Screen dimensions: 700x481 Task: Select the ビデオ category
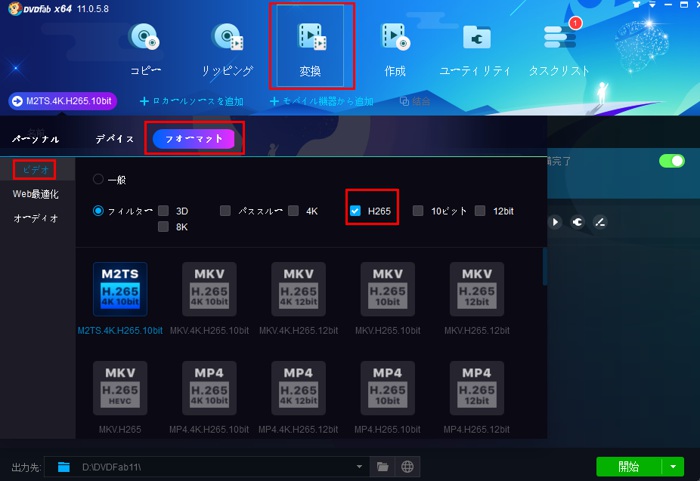tap(35, 170)
